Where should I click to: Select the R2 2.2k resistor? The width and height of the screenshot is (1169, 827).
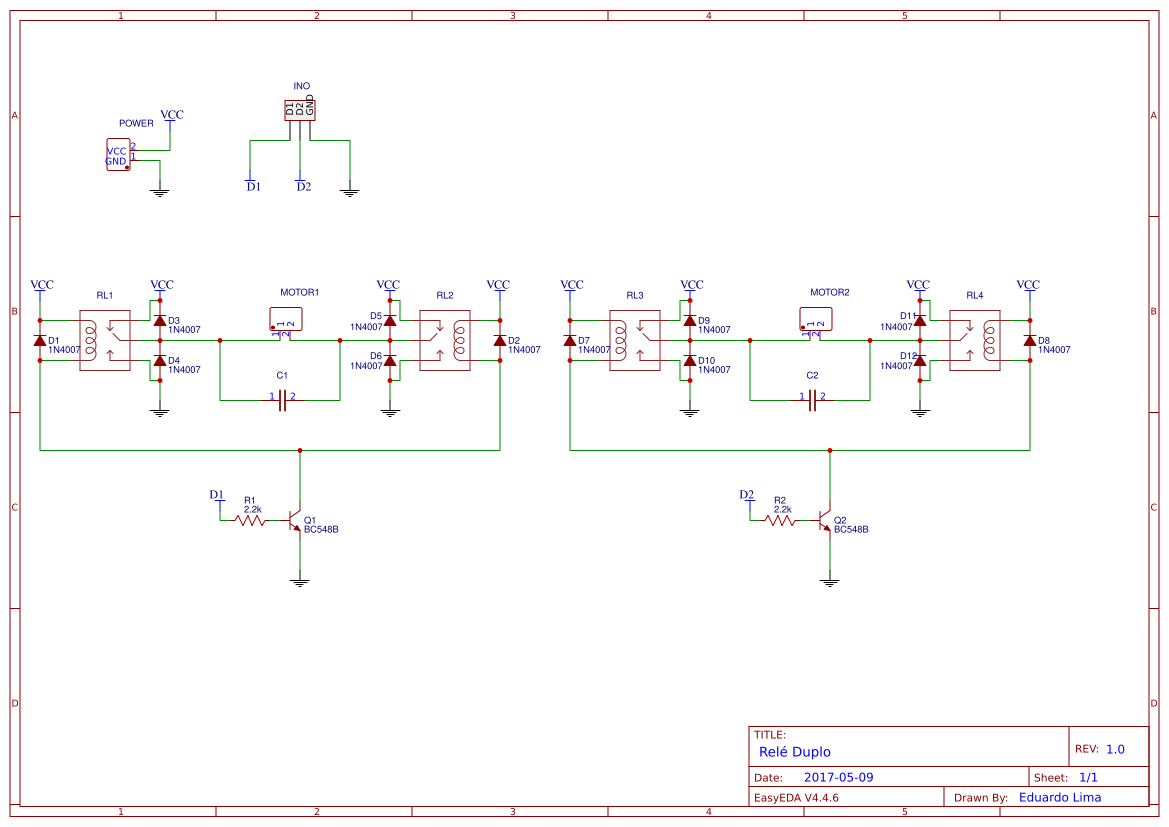tap(780, 520)
